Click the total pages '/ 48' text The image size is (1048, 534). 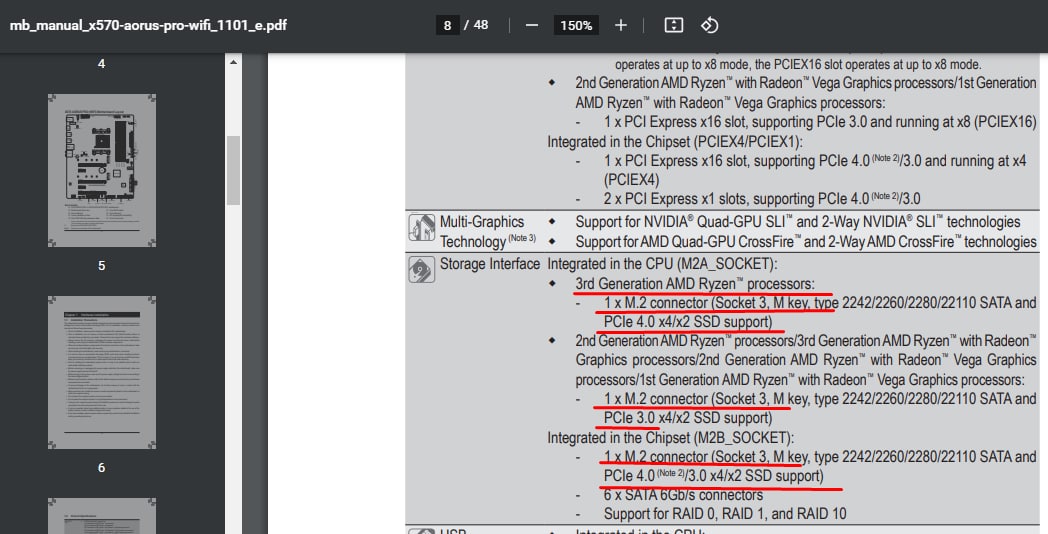point(476,25)
